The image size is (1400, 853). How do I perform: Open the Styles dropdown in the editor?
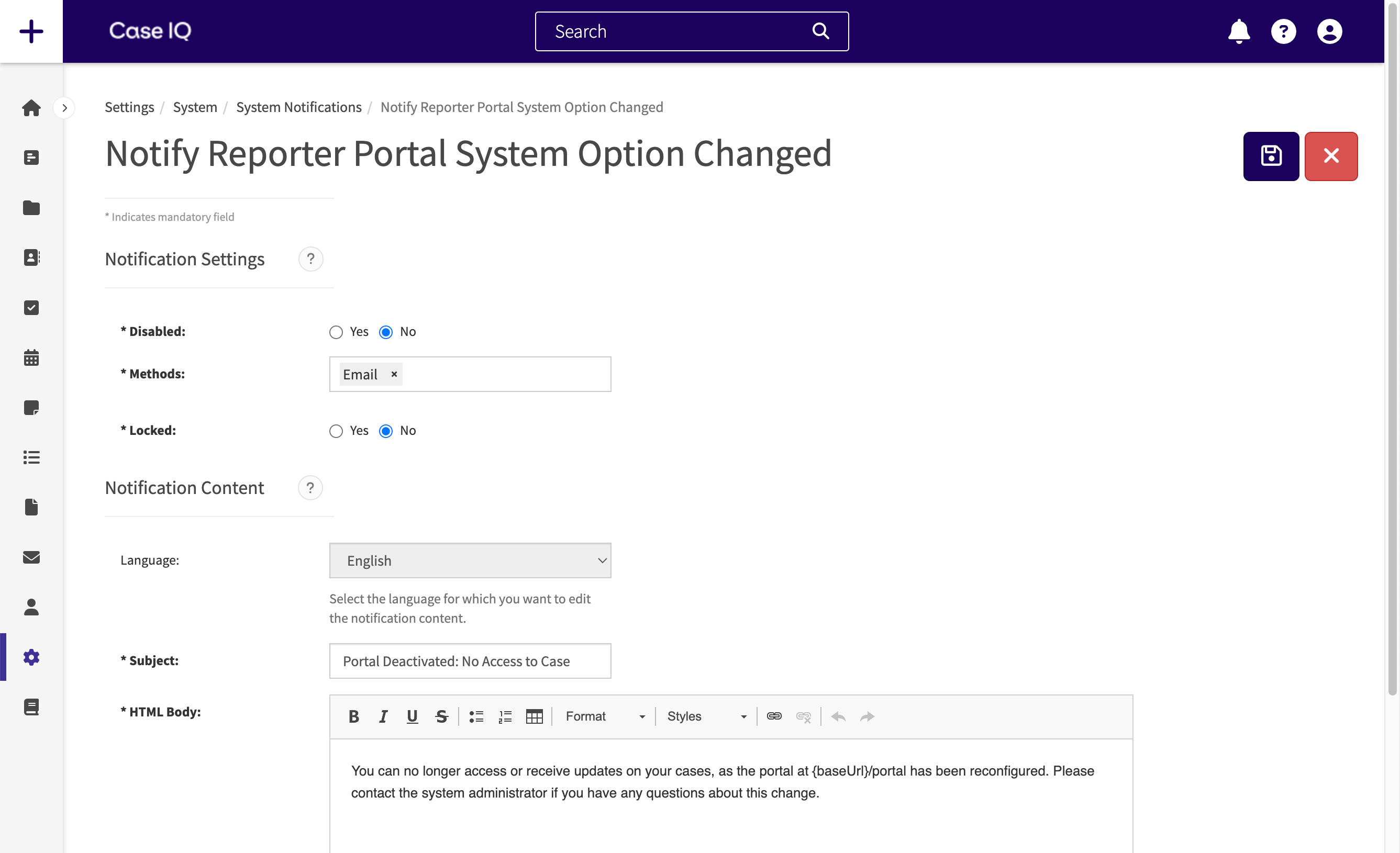click(x=706, y=717)
